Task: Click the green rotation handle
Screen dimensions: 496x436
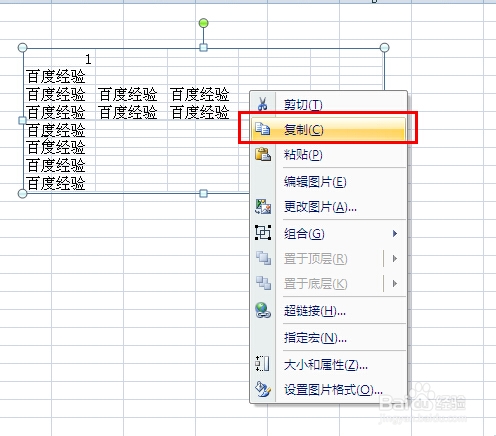Action: 203,23
